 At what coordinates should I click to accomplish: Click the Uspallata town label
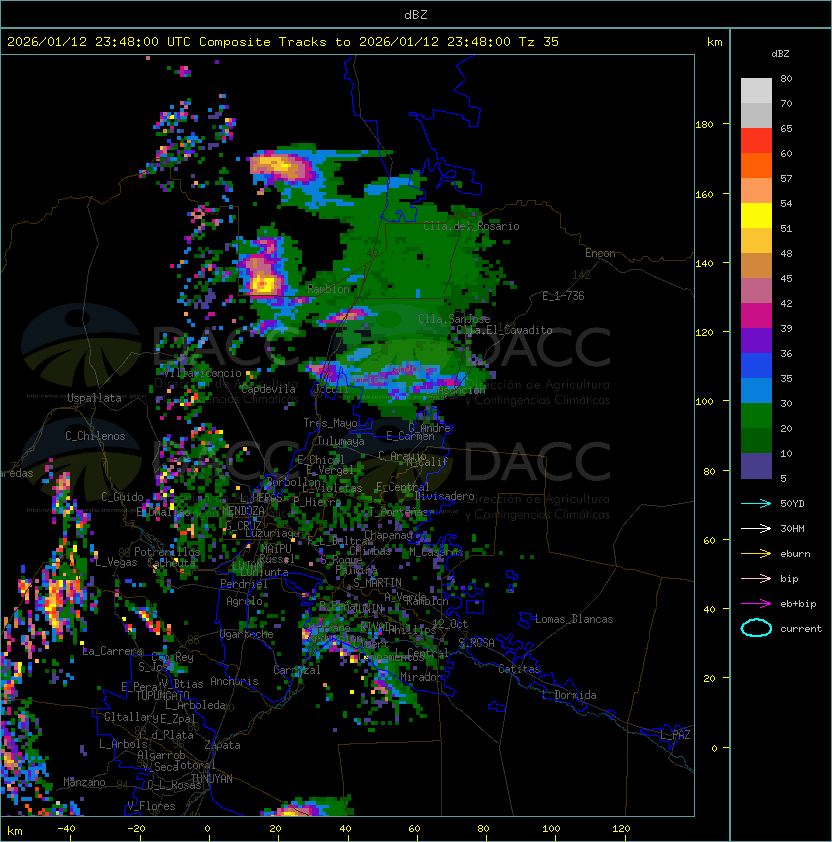click(x=94, y=398)
